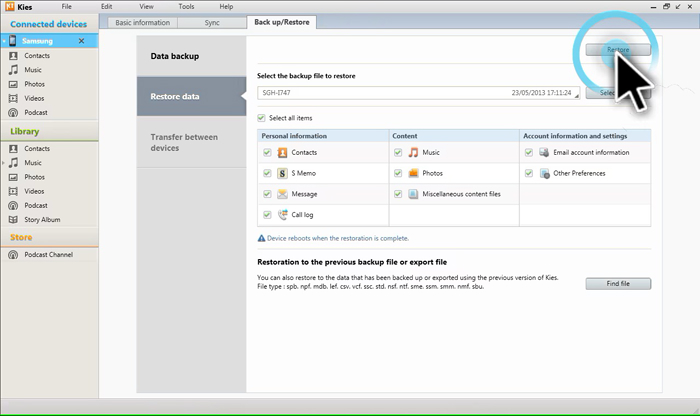Open Story Album in Library

(42, 220)
